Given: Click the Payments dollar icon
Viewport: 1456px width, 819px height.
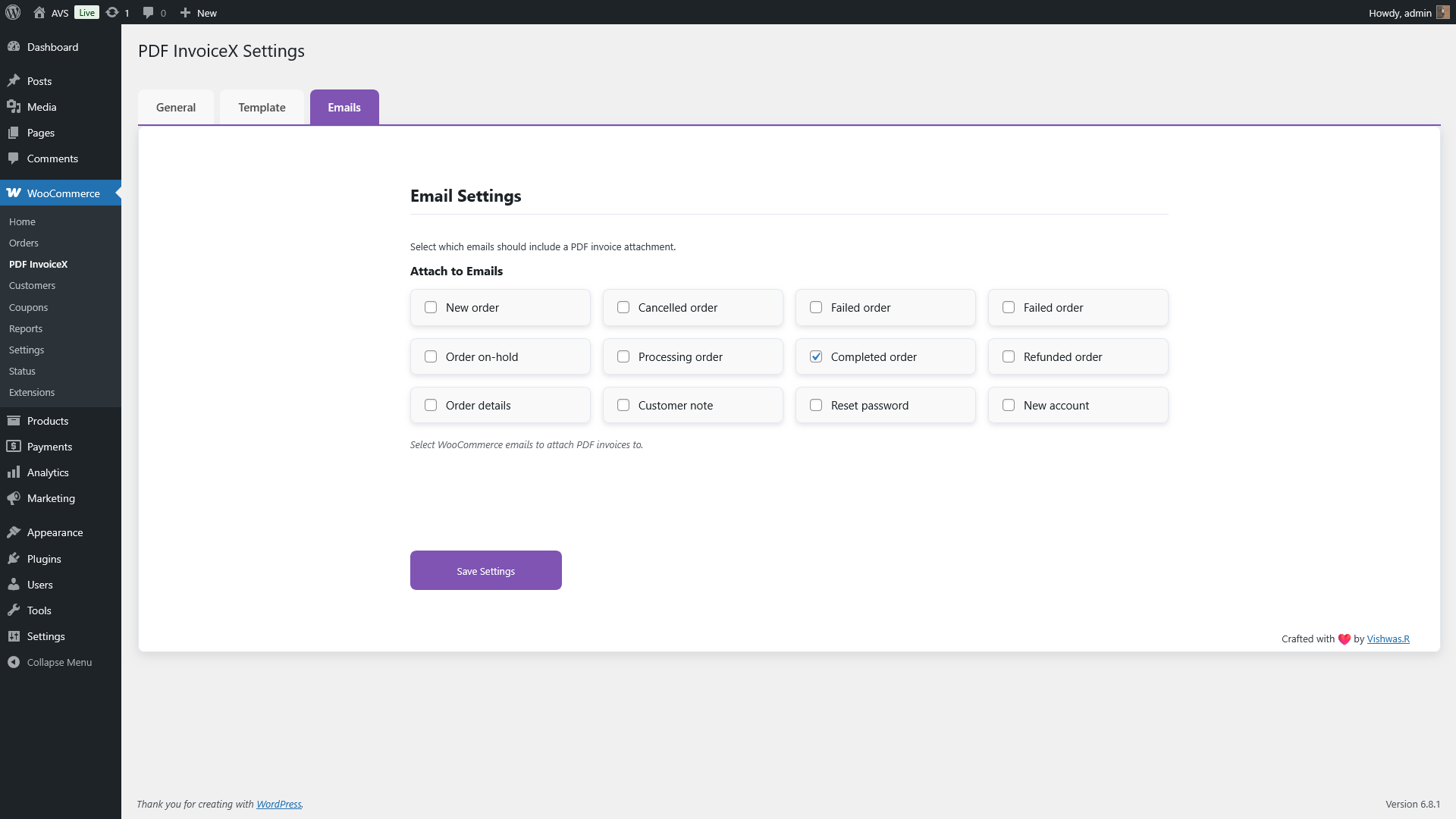Looking at the screenshot, I should pos(14,447).
